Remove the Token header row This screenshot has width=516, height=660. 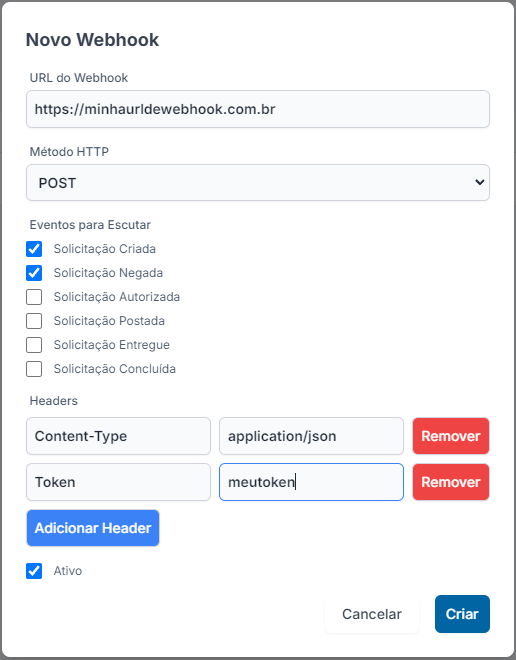point(451,482)
